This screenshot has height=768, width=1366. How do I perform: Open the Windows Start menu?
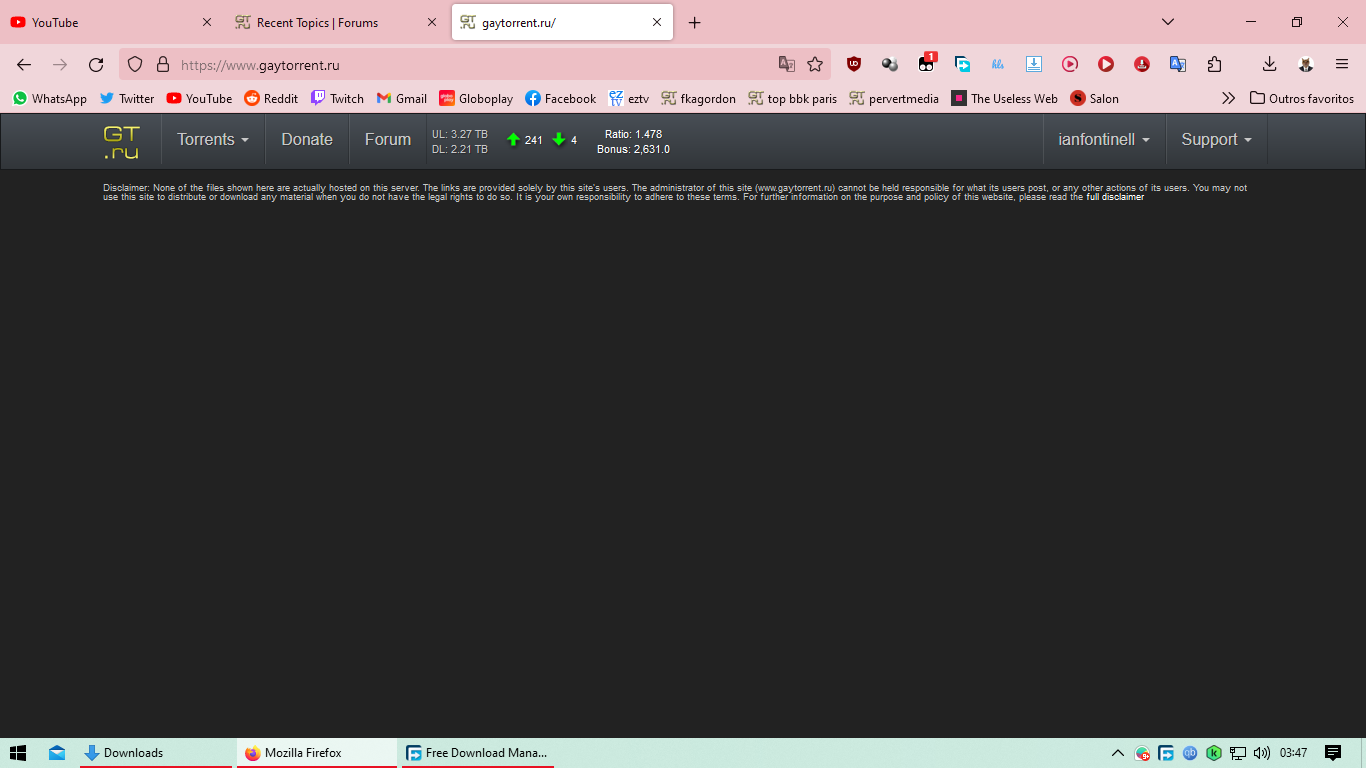pos(17,753)
